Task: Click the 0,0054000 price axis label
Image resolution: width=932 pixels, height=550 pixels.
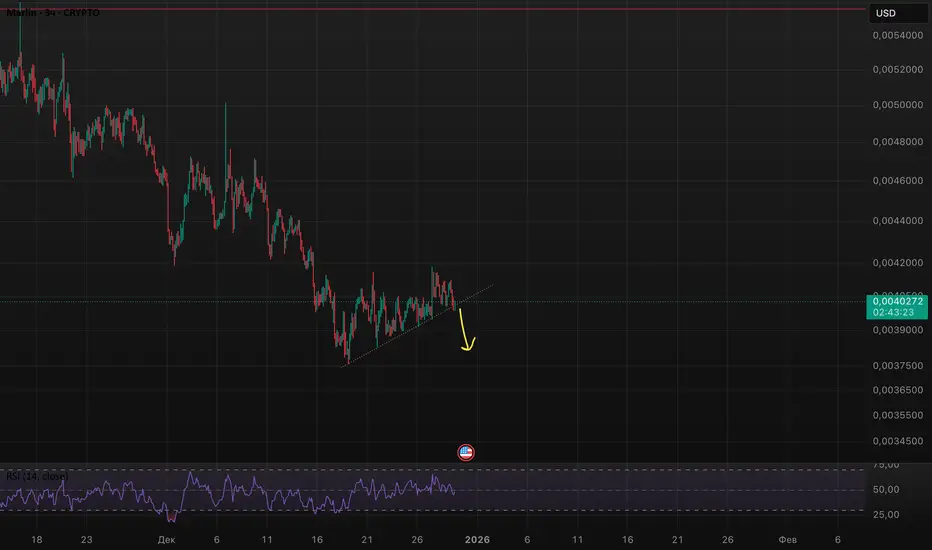Action: [898, 36]
